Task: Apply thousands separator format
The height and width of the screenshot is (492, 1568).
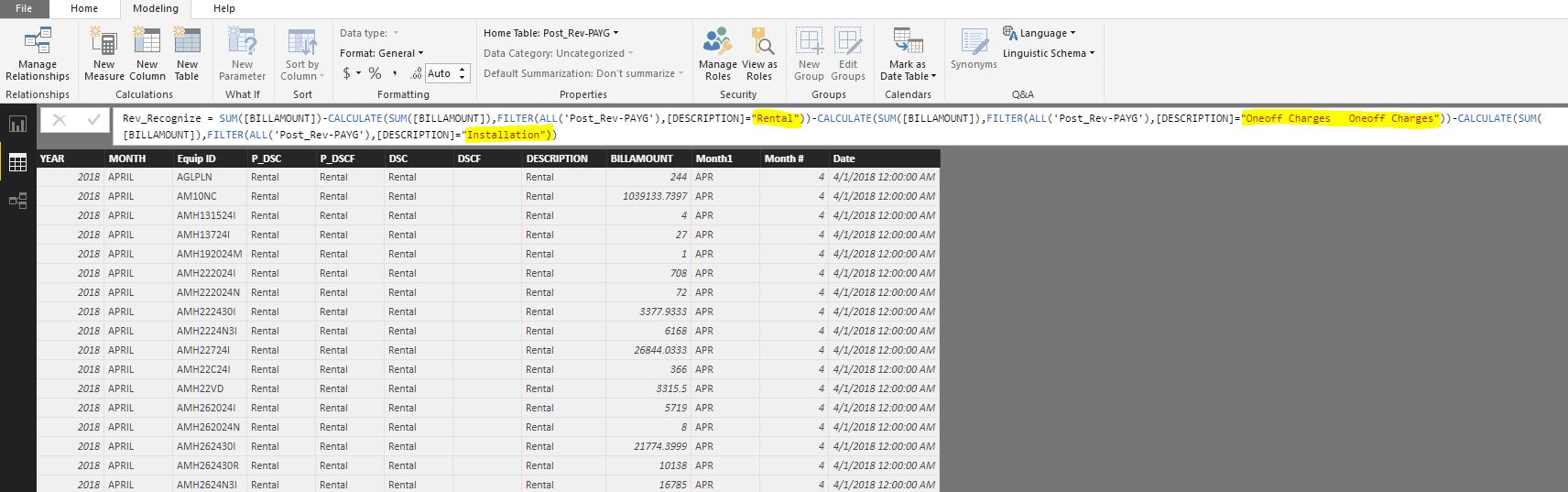Action: tap(395, 73)
